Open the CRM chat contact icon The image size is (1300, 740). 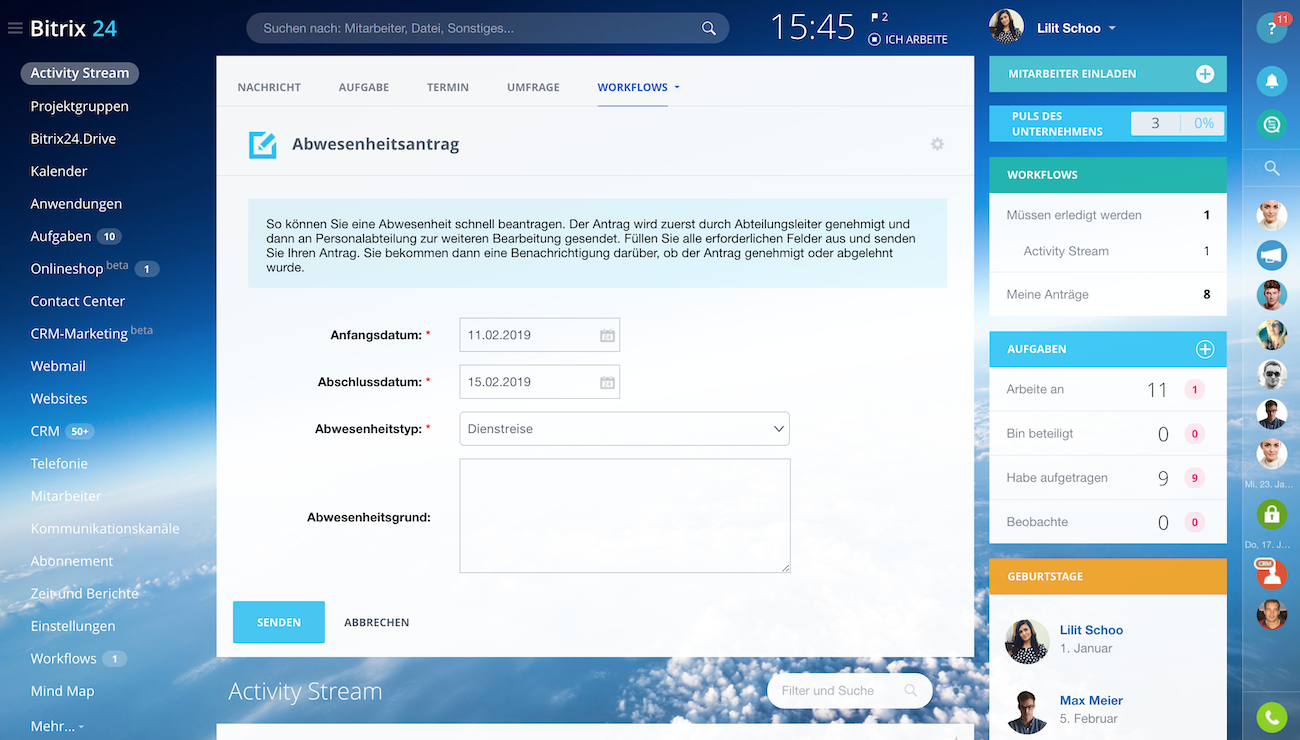click(x=1271, y=573)
